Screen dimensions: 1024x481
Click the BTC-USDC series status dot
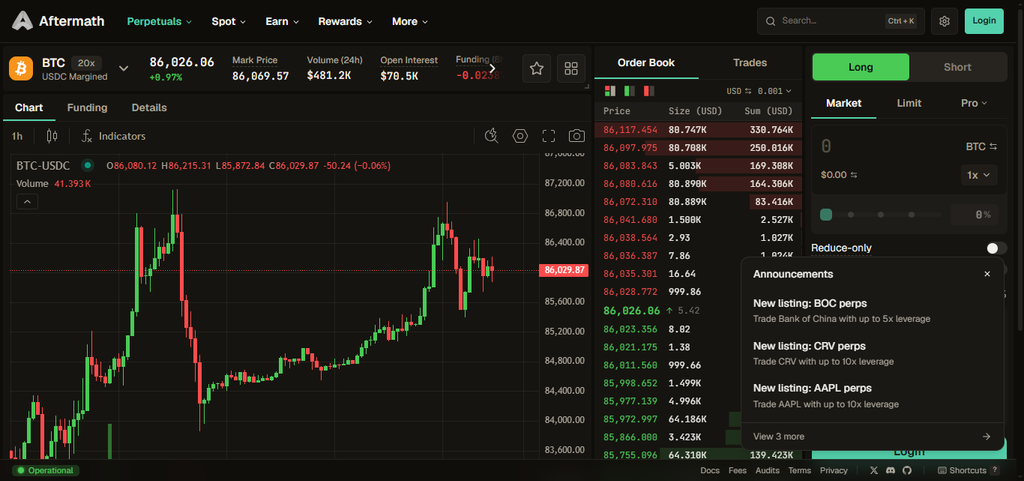click(88, 166)
